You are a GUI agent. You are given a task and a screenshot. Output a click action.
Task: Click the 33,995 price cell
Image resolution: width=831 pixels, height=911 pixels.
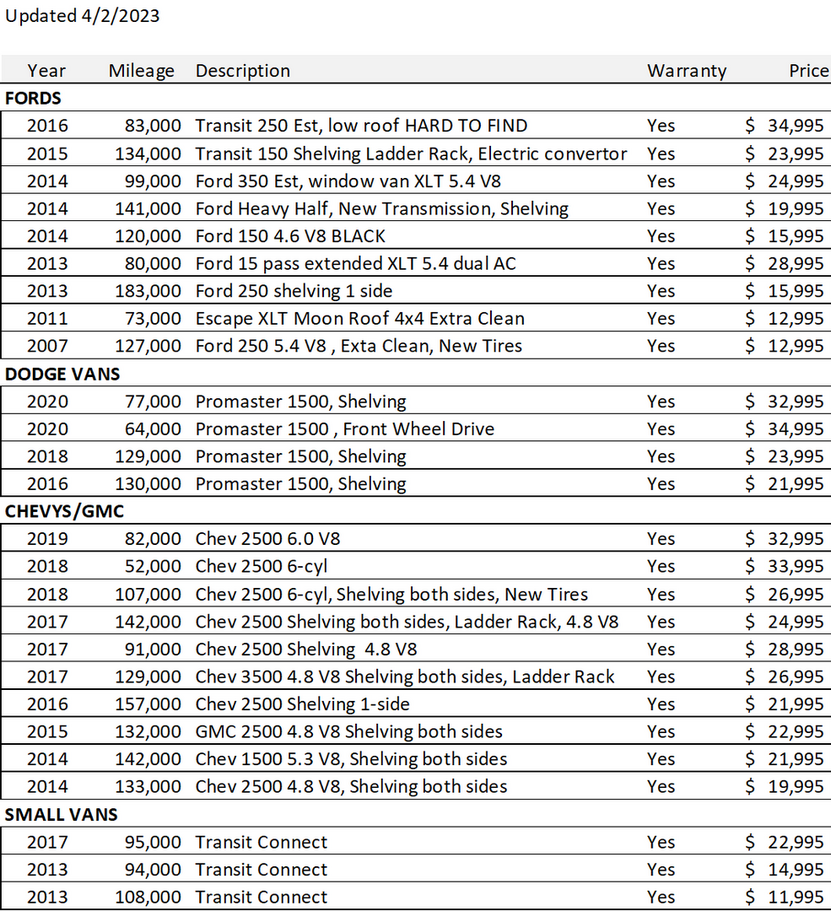[x=796, y=566]
